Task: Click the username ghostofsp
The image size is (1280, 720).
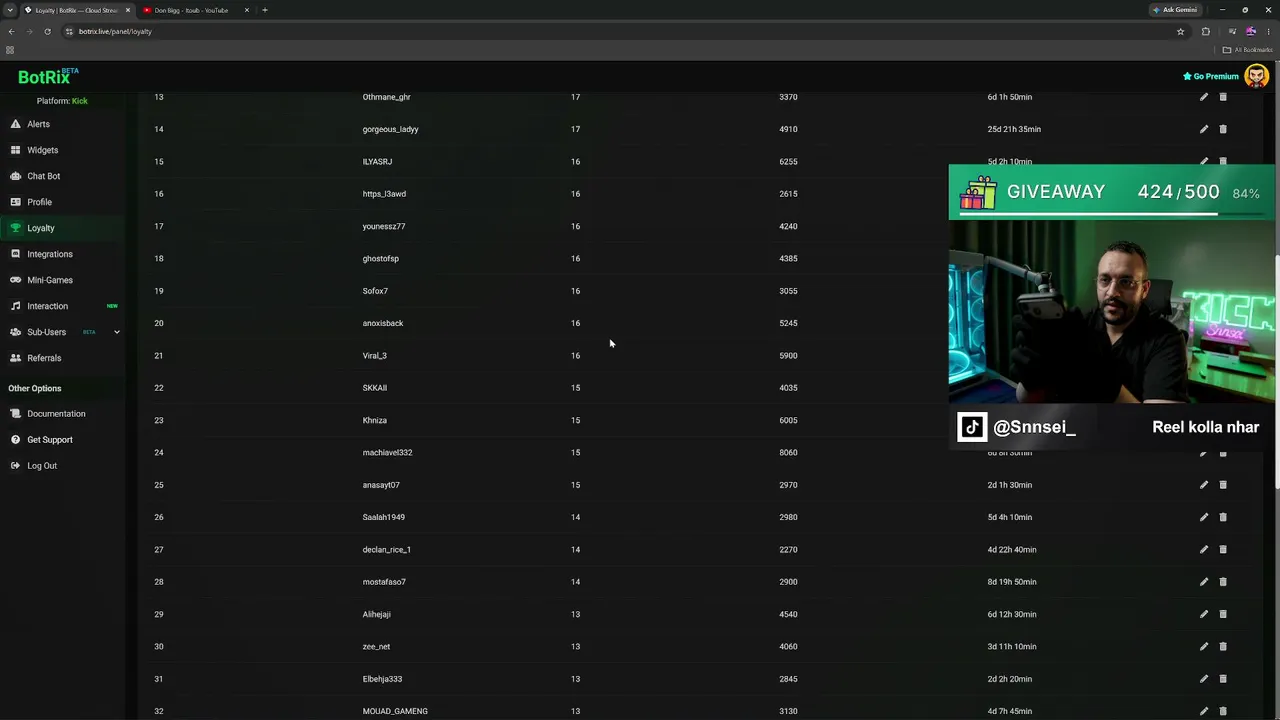Action: point(380,259)
